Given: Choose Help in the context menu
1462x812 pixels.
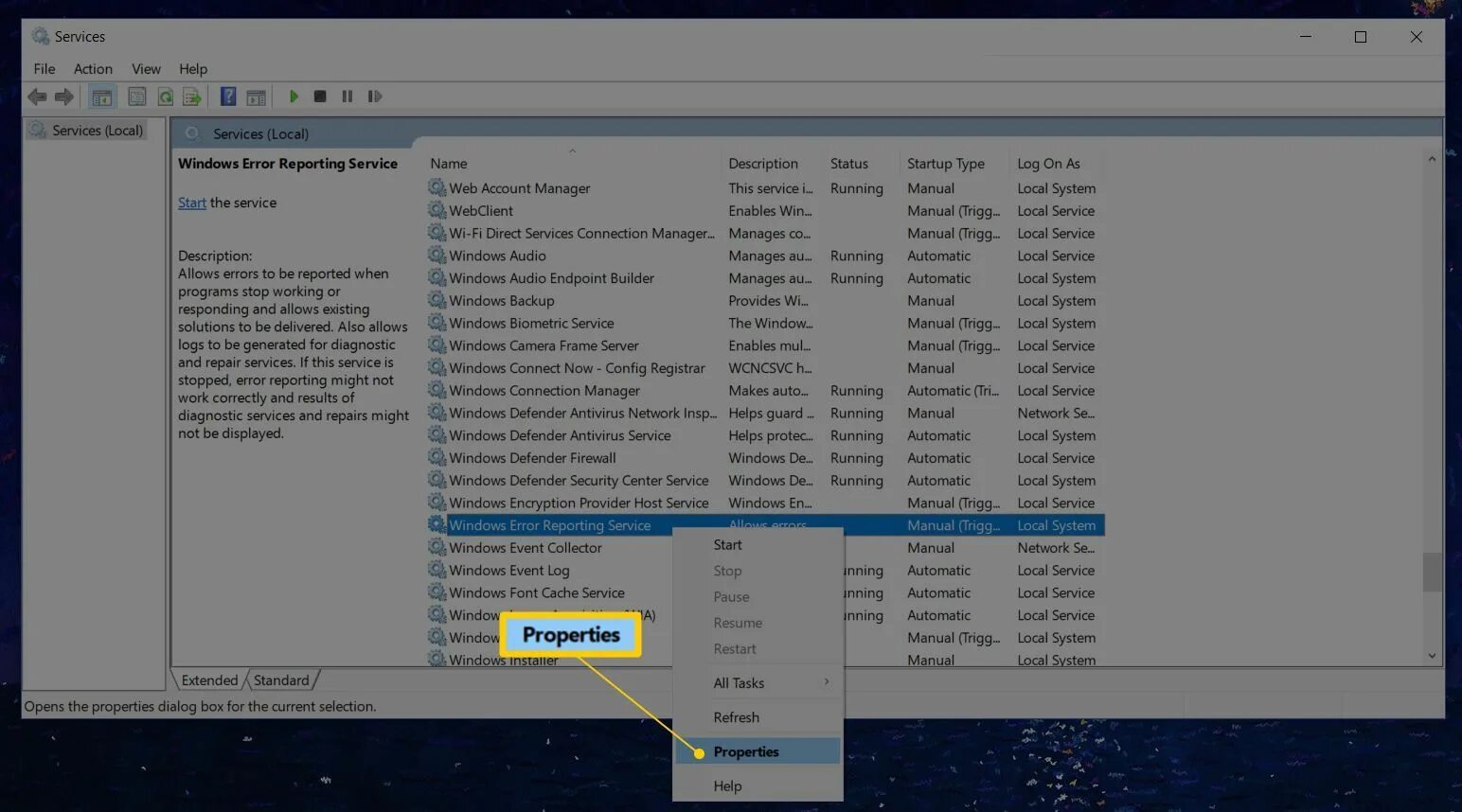Looking at the screenshot, I should pyautogui.click(x=758, y=786).
